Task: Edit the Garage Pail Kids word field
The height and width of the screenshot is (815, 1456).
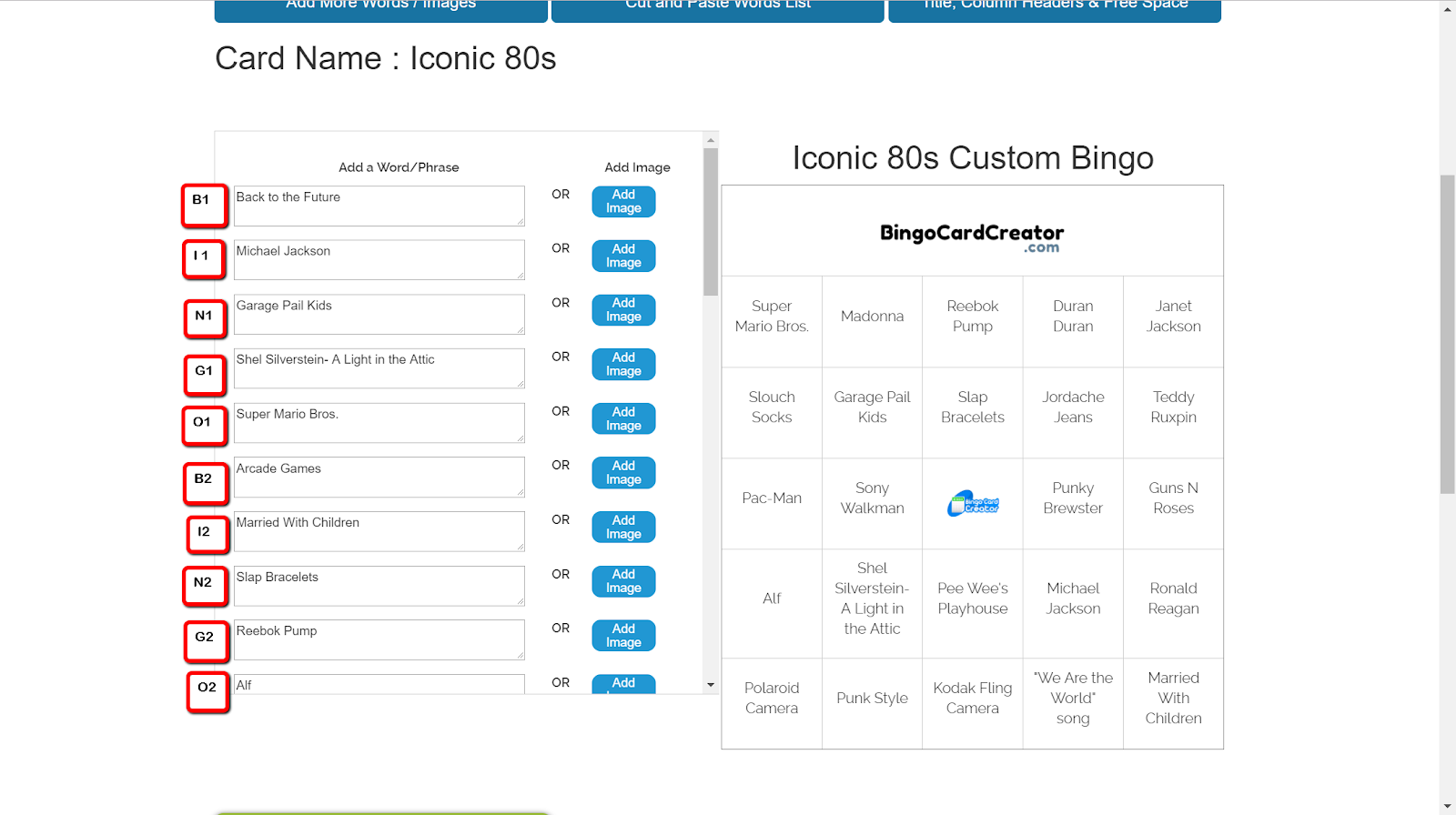Action: tap(379, 315)
